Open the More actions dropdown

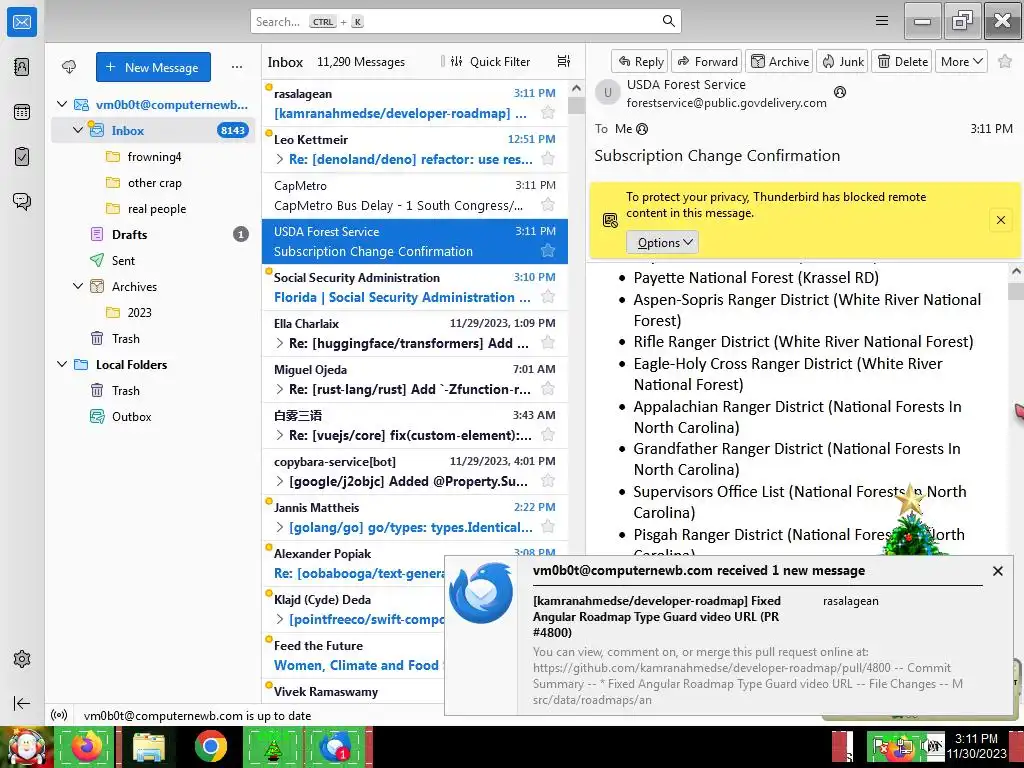pyautogui.click(x=961, y=61)
